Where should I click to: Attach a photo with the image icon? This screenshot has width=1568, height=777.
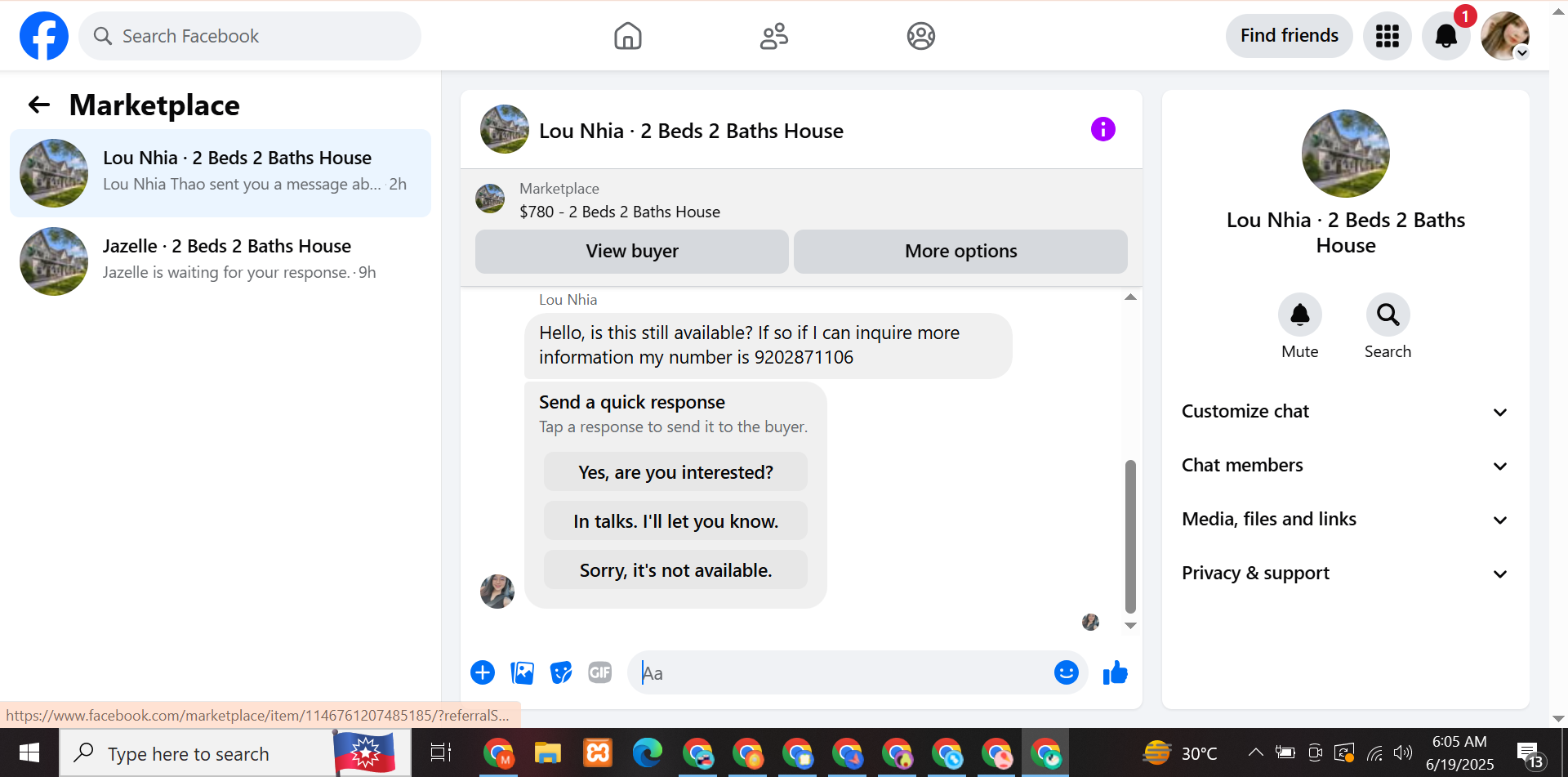tap(522, 672)
